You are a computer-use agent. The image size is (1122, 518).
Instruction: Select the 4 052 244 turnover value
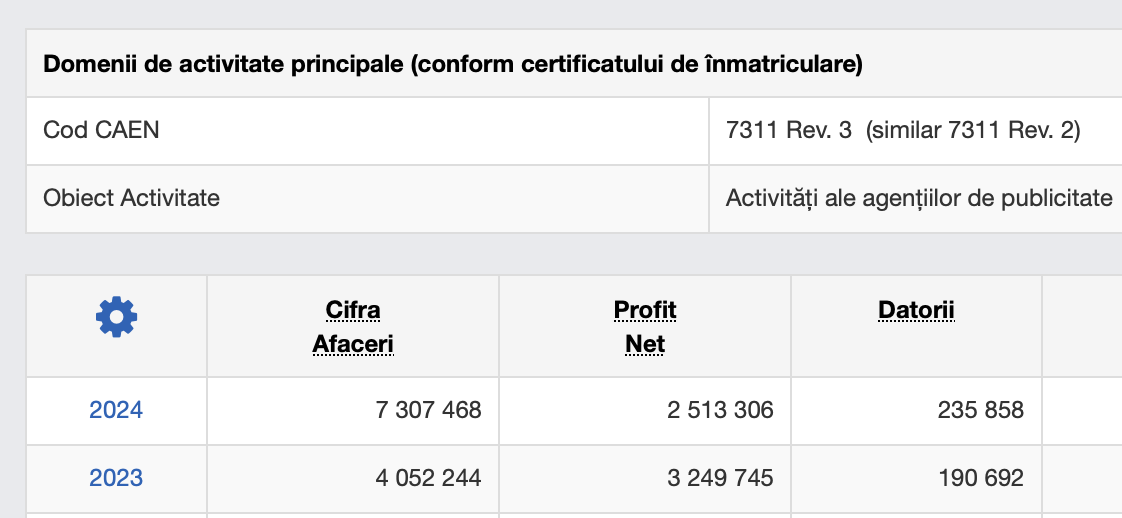pos(429,477)
